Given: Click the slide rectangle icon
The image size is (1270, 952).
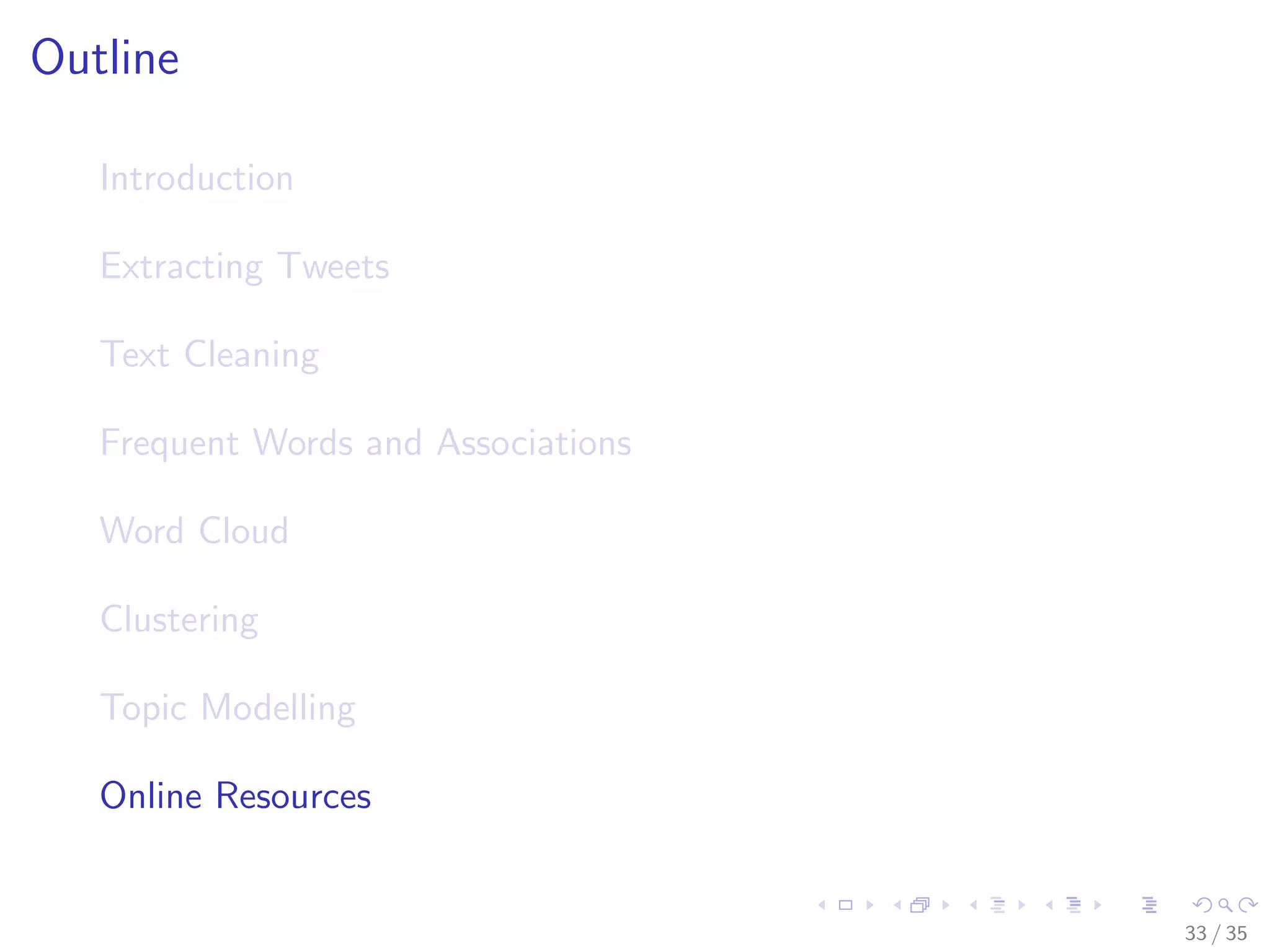Looking at the screenshot, I should 845,906.
